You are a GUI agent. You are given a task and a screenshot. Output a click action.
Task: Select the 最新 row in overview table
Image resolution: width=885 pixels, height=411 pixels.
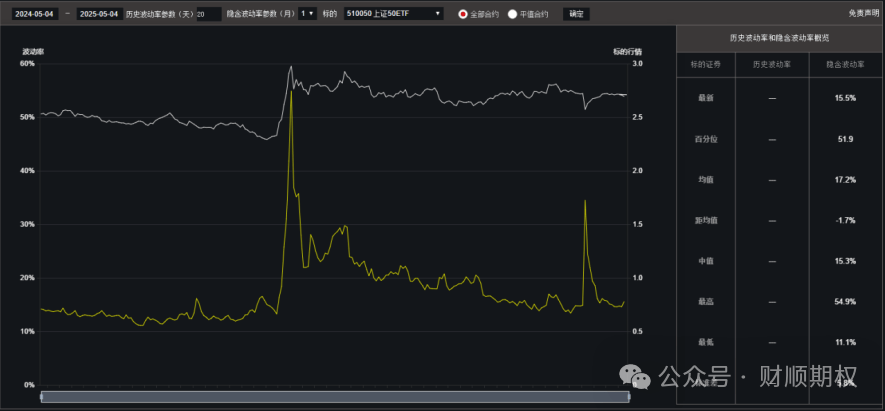point(706,97)
